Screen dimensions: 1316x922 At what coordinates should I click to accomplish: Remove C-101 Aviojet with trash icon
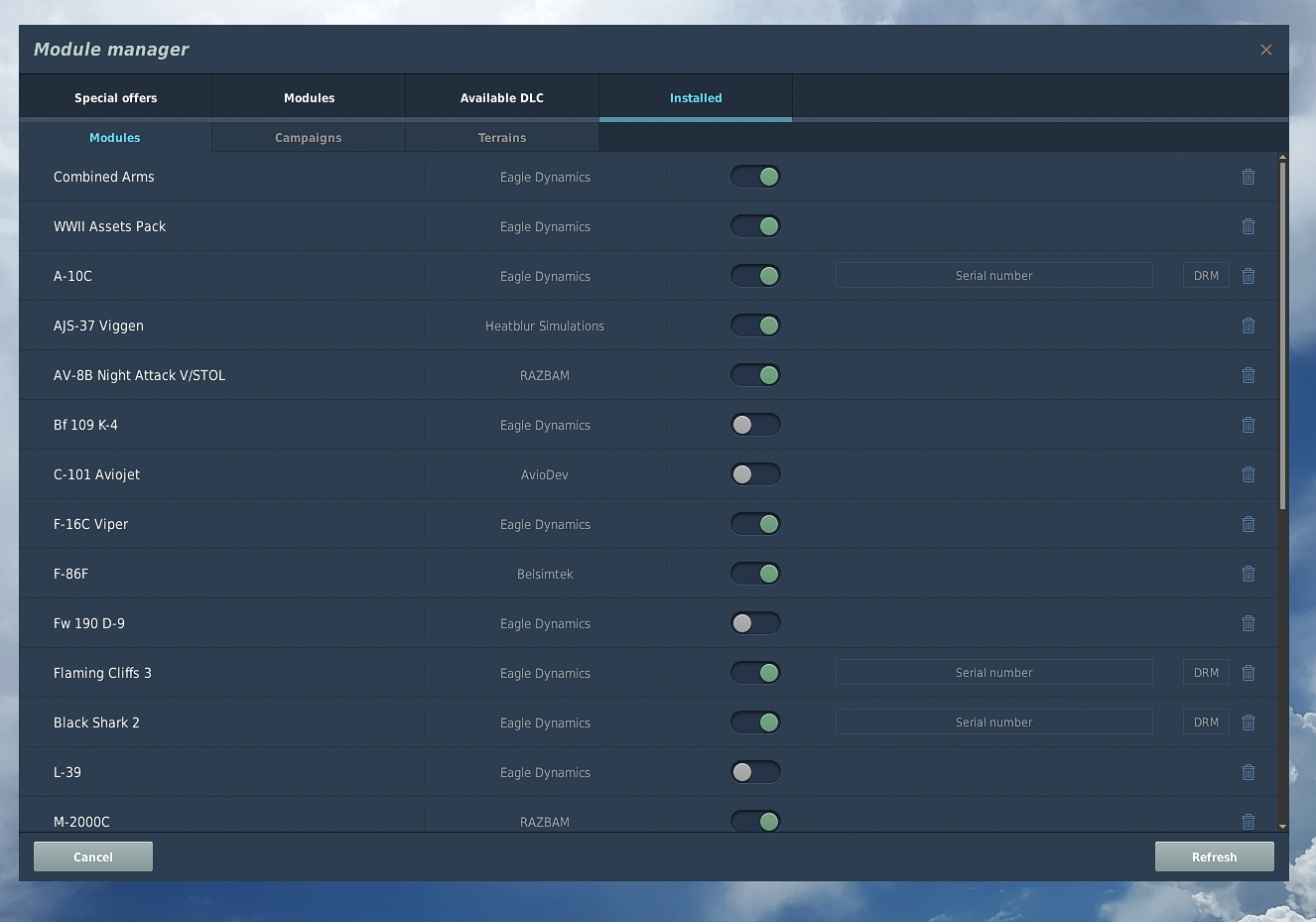(x=1249, y=474)
